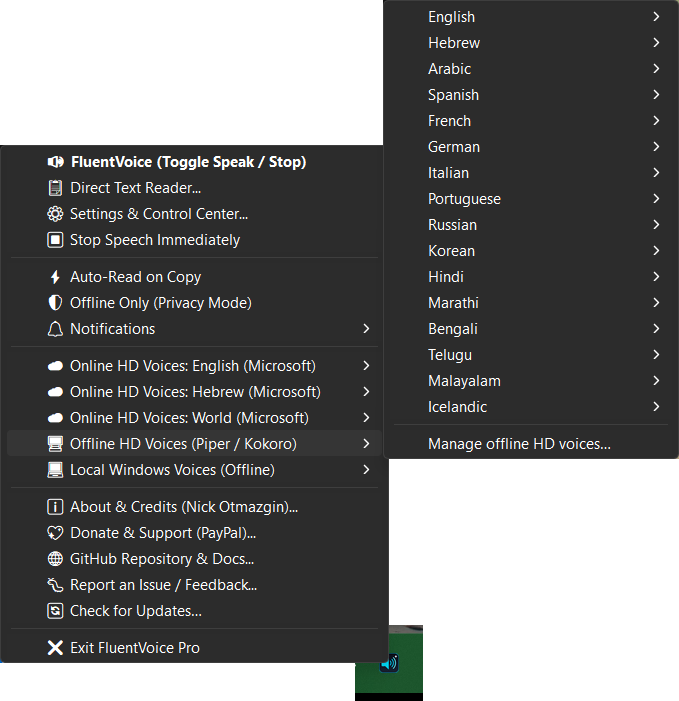Expand Online HD Voices: Hebrew arrow
This screenshot has height=701, width=679.
(366, 392)
